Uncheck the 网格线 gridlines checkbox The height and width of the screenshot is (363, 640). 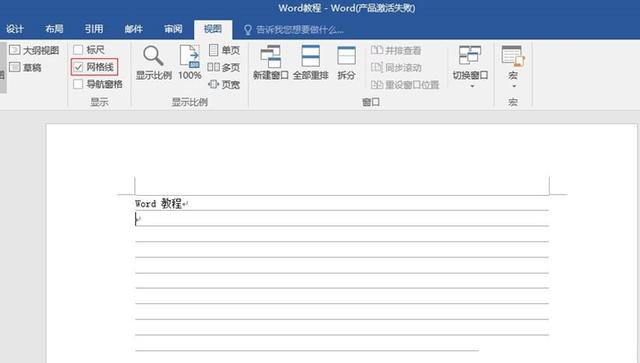point(78,67)
